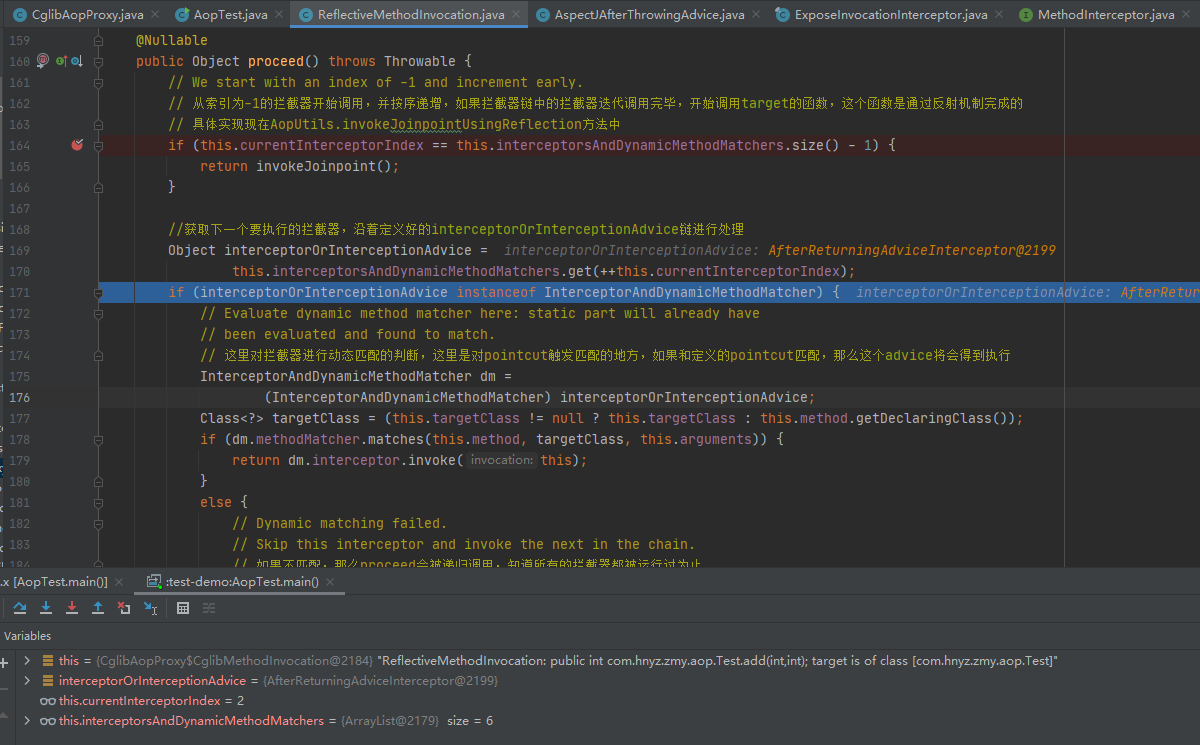Click the CglibAopProxy.java class file icon

20,15
